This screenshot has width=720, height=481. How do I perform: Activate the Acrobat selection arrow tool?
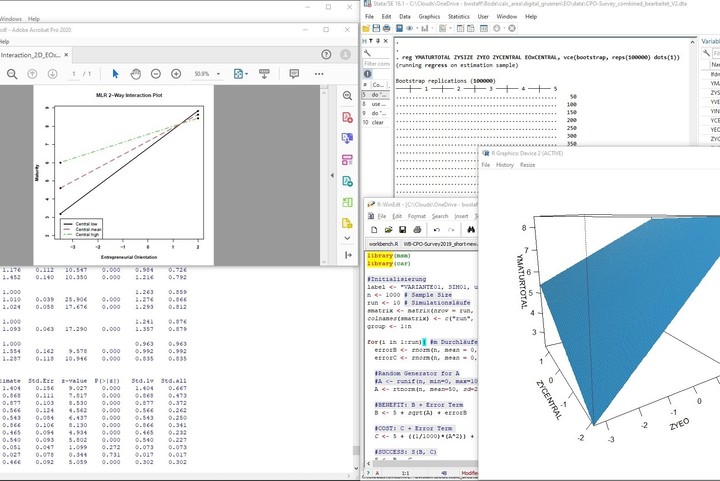[115, 74]
